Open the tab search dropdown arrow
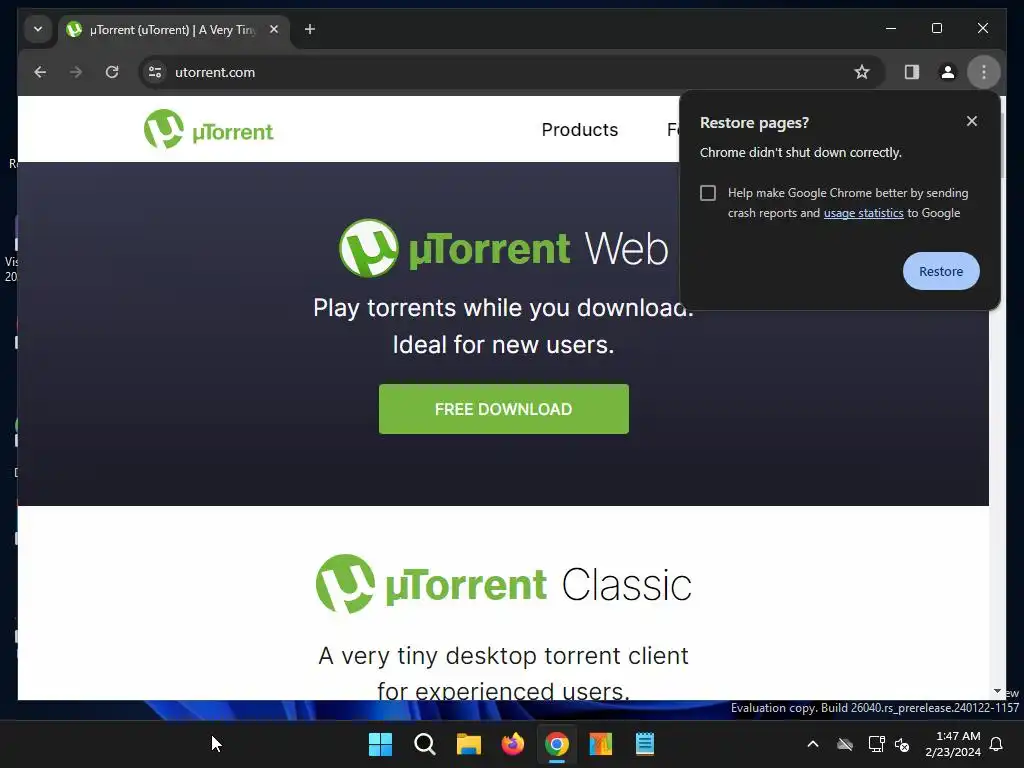This screenshot has width=1024, height=768. [x=38, y=29]
